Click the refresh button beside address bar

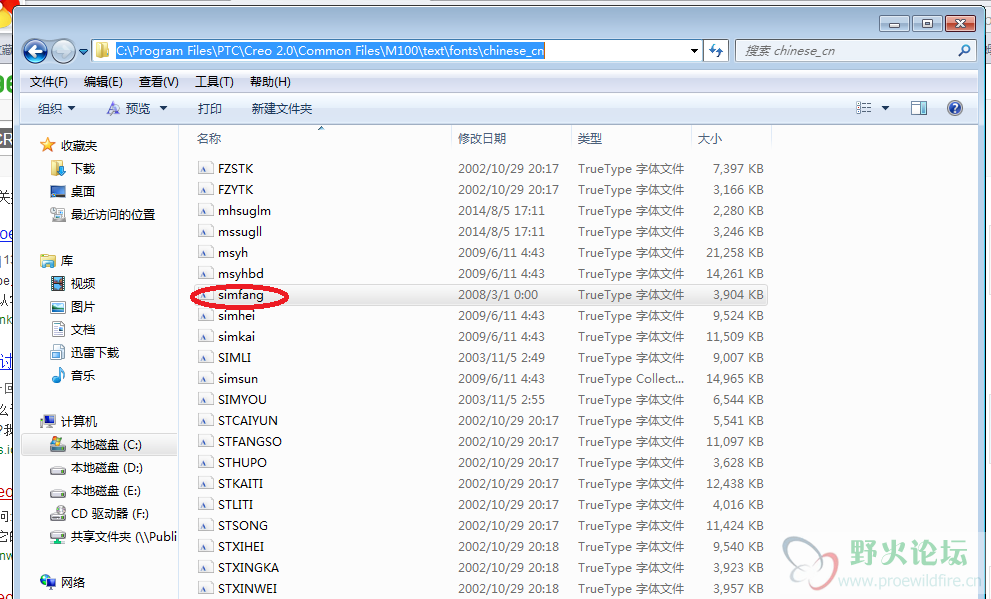(x=715, y=51)
